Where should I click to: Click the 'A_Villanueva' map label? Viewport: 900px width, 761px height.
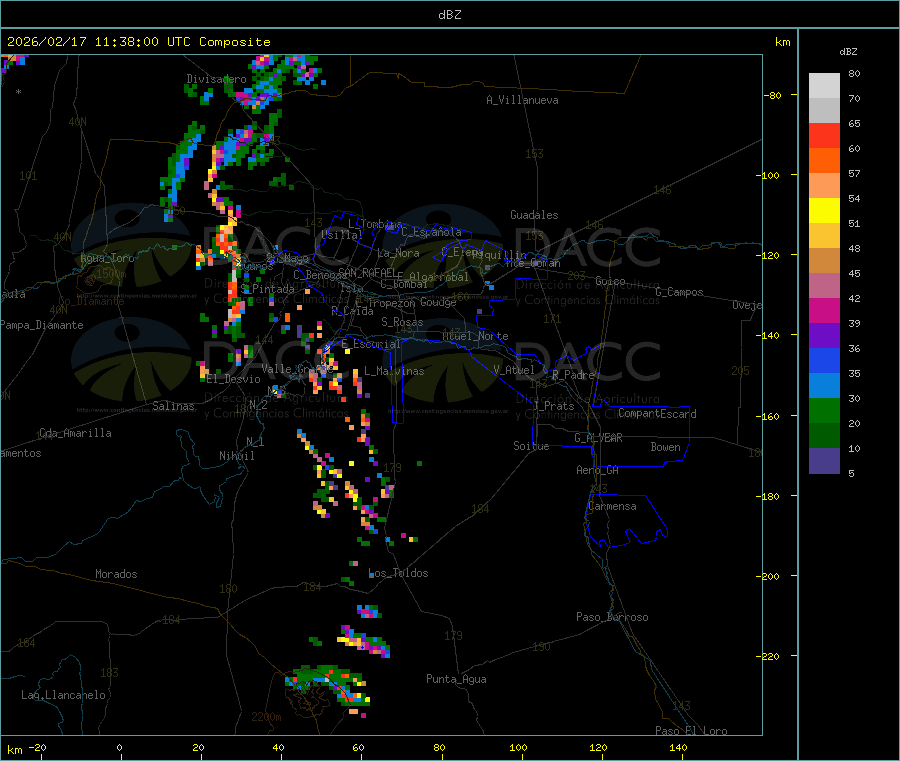tap(522, 100)
